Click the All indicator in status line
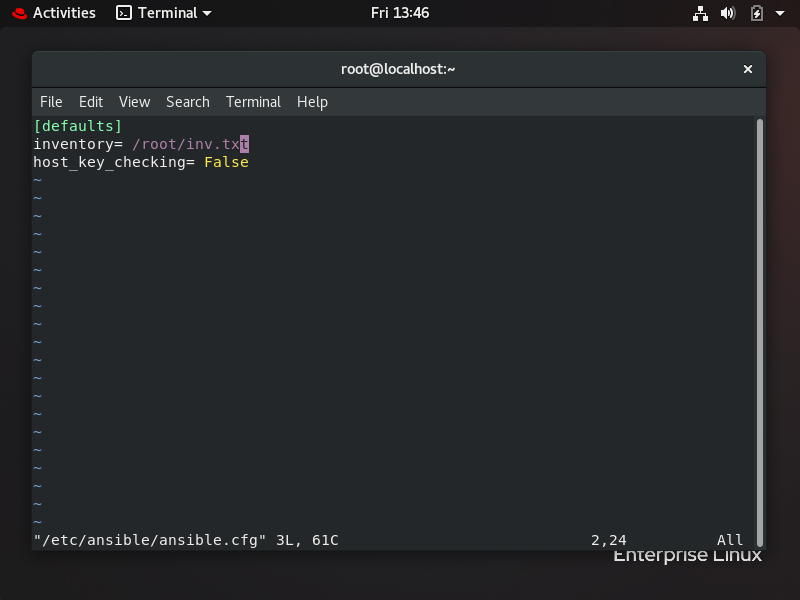 coord(730,540)
